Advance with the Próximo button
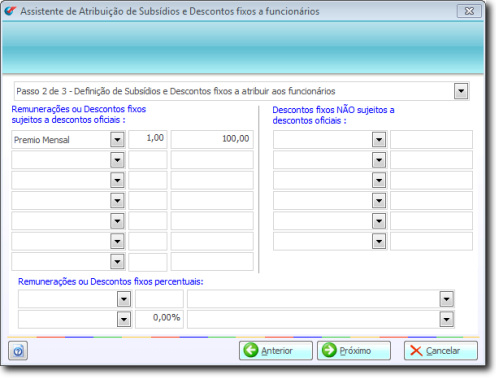Image resolution: width=496 pixels, height=378 pixels. [354, 350]
